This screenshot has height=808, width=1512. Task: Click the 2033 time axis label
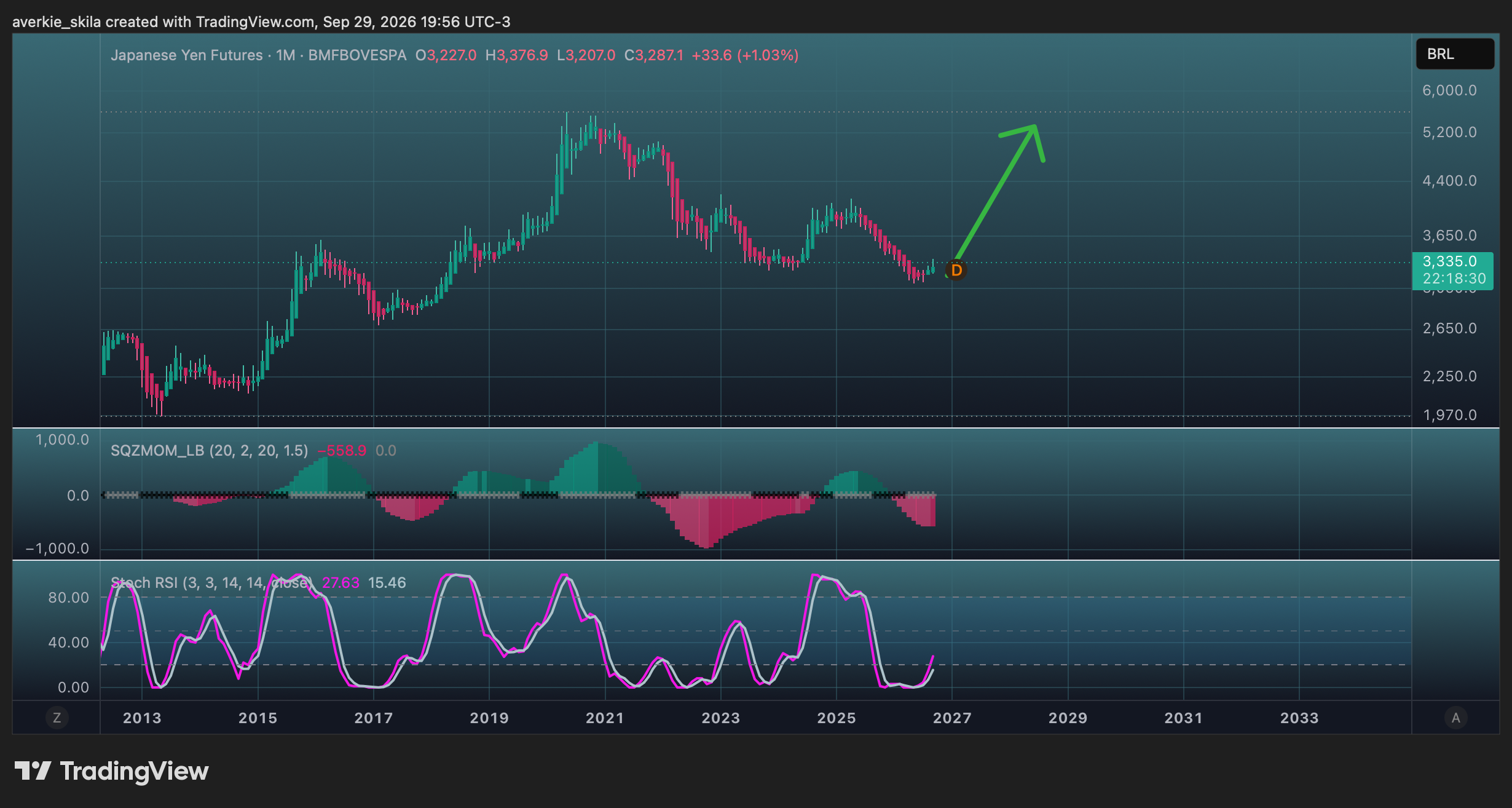(1299, 718)
